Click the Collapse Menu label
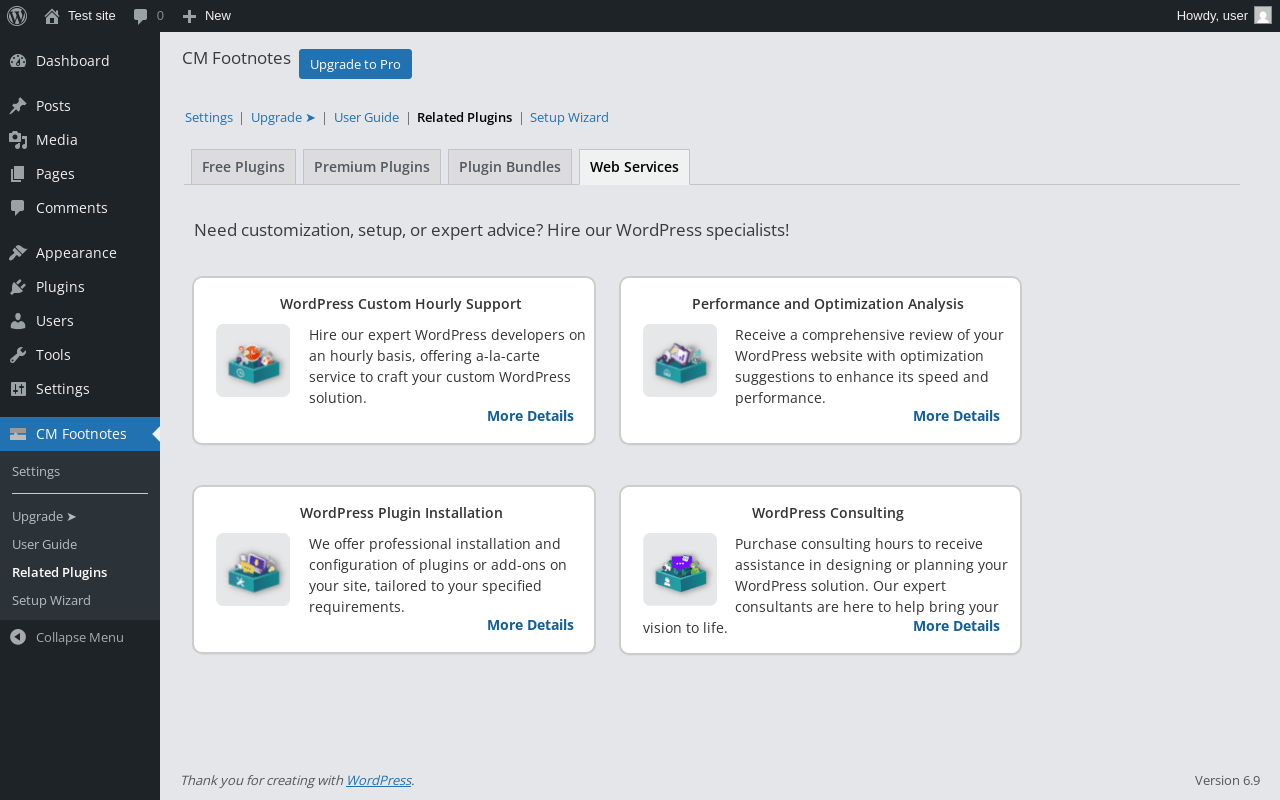 point(80,637)
